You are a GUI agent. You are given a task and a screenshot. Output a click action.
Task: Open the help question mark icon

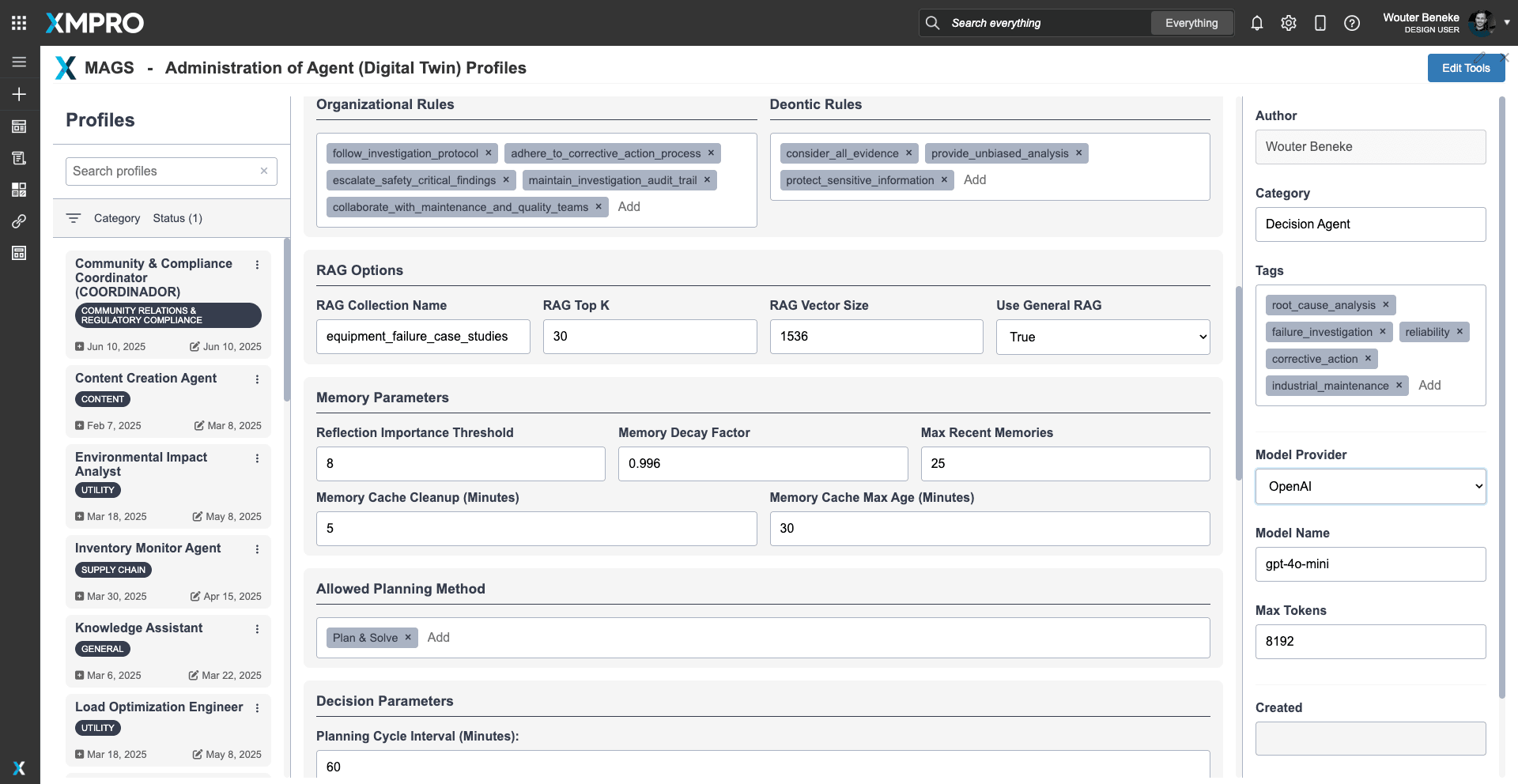(x=1351, y=23)
